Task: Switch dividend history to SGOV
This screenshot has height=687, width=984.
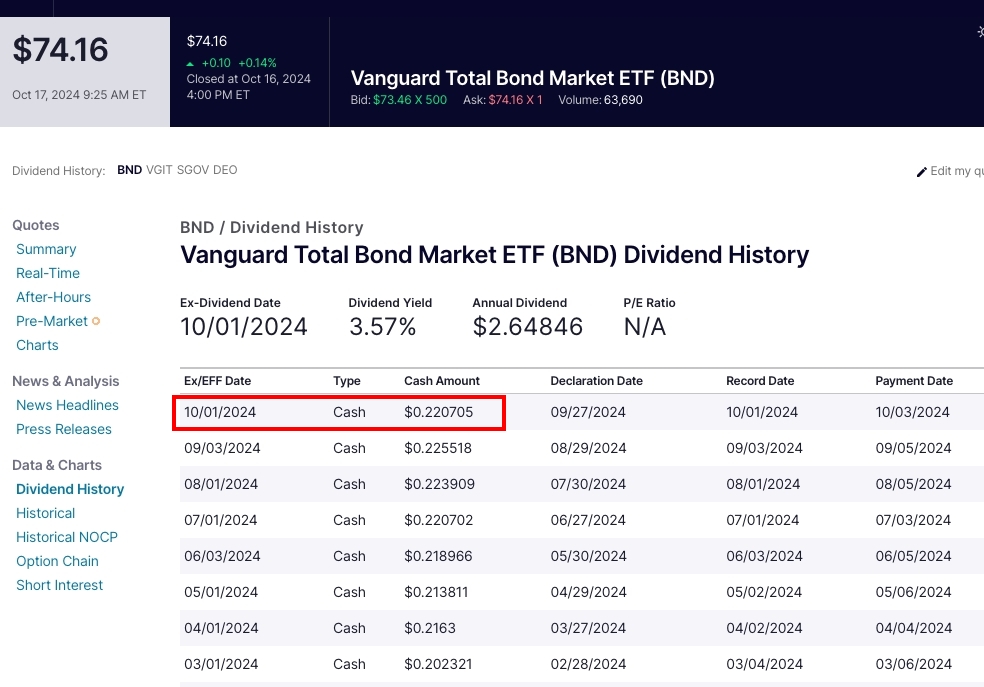Action: coord(193,170)
